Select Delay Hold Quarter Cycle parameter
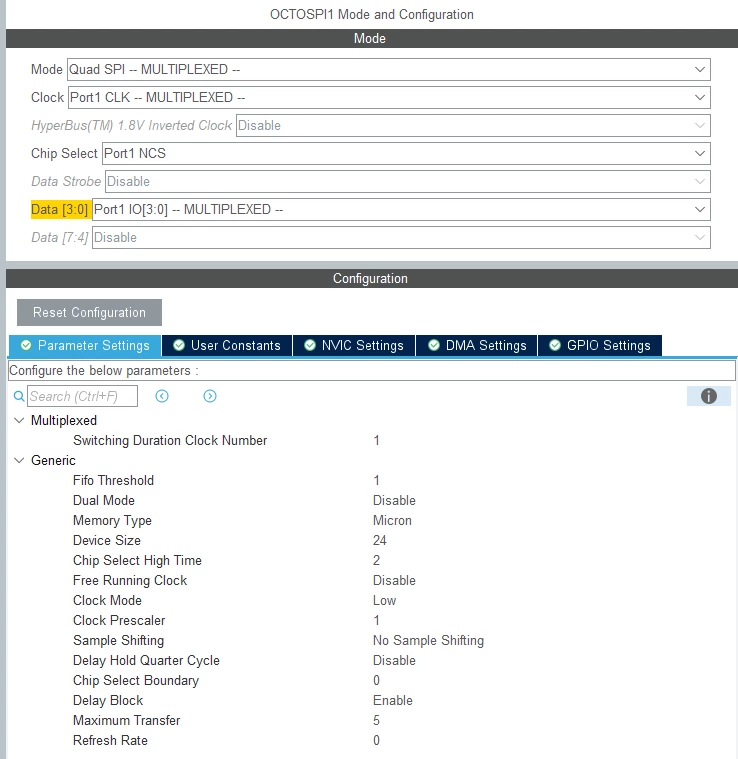Viewport: 738px width, 759px height. [146, 661]
